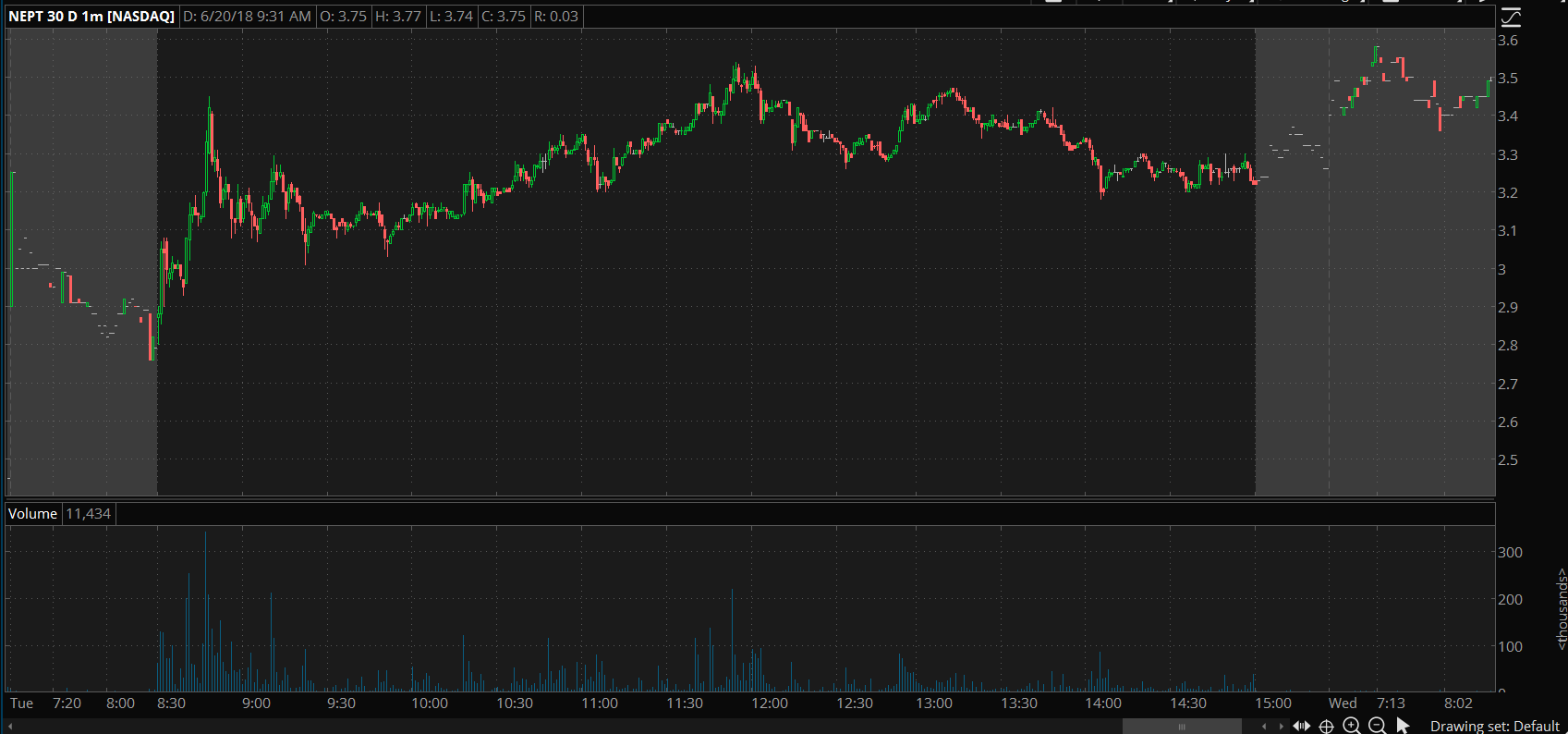Screen dimensions: 1568x734
Task: Click the 2.8 price axis label
Action: 1508,346
